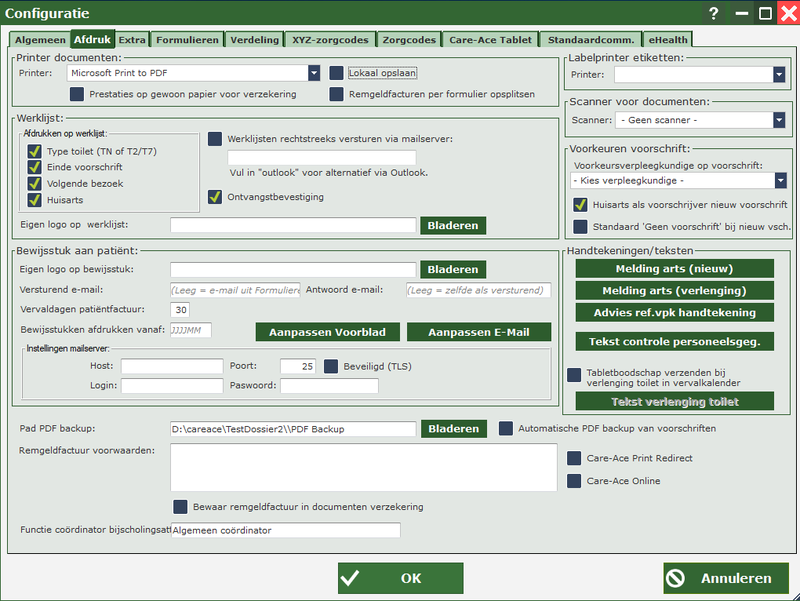Click the help question mark icon
This screenshot has width=800, height=601.
714,13
